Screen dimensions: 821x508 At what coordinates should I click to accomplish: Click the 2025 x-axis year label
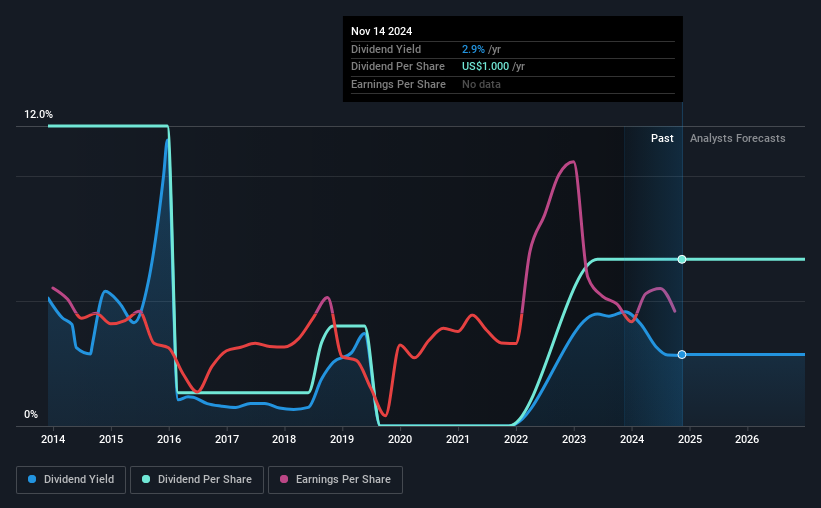[x=690, y=439]
